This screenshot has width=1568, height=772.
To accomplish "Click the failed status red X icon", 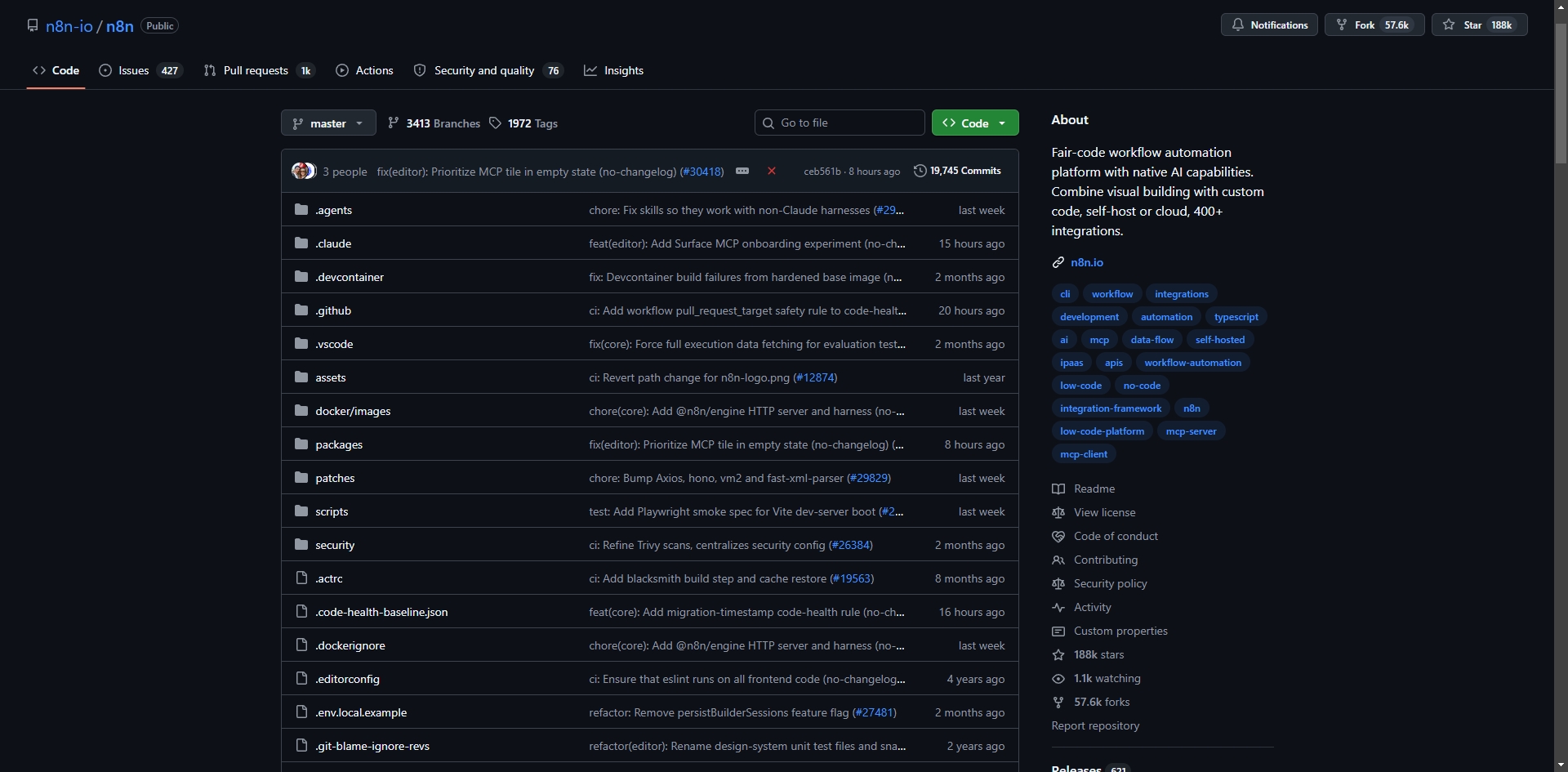I will pos(772,171).
